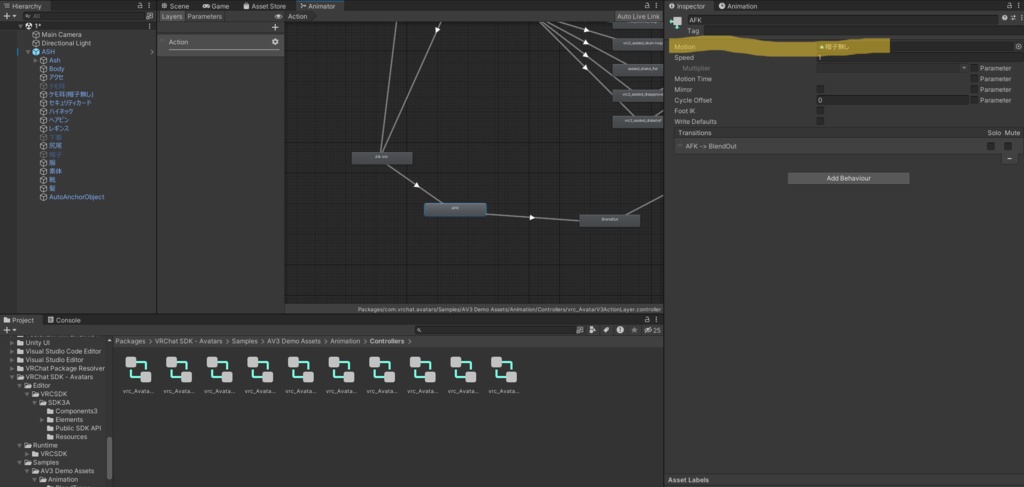Expand the Ash child object
This screenshot has width=1024, height=487.
click(35, 60)
